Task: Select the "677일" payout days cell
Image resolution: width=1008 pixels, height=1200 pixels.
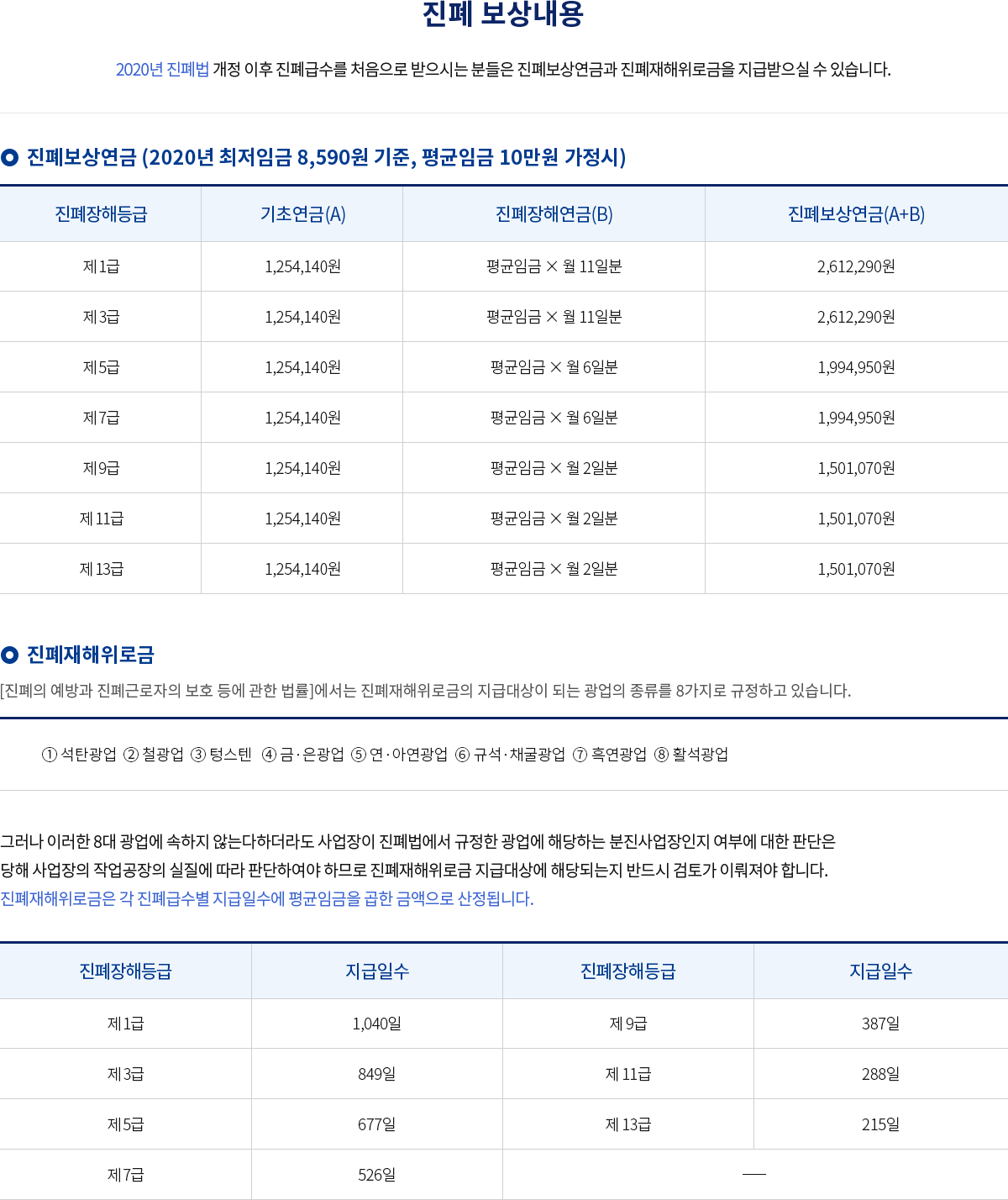Action: point(377,1124)
